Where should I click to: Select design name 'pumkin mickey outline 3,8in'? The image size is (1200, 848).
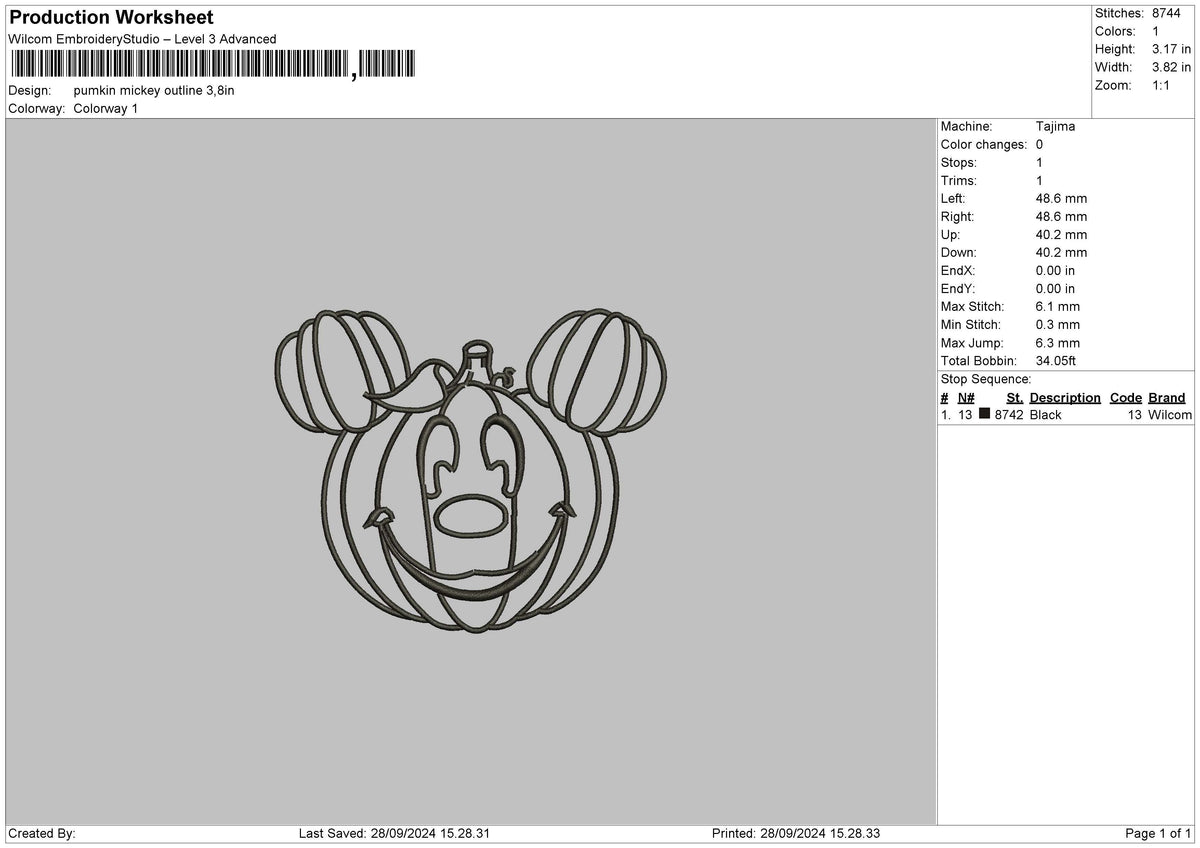(154, 90)
